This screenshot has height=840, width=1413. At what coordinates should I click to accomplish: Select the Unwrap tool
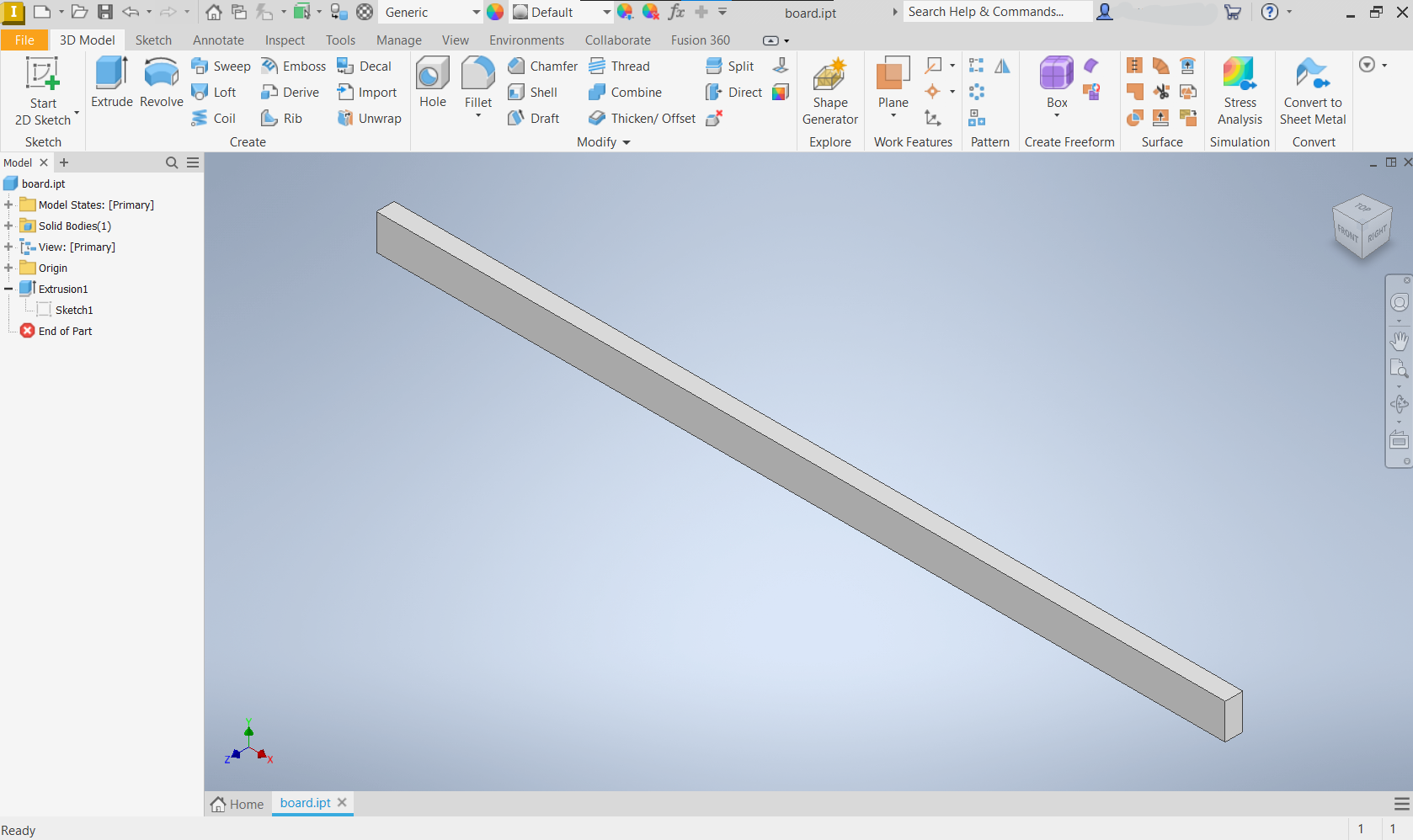click(369, 119)
